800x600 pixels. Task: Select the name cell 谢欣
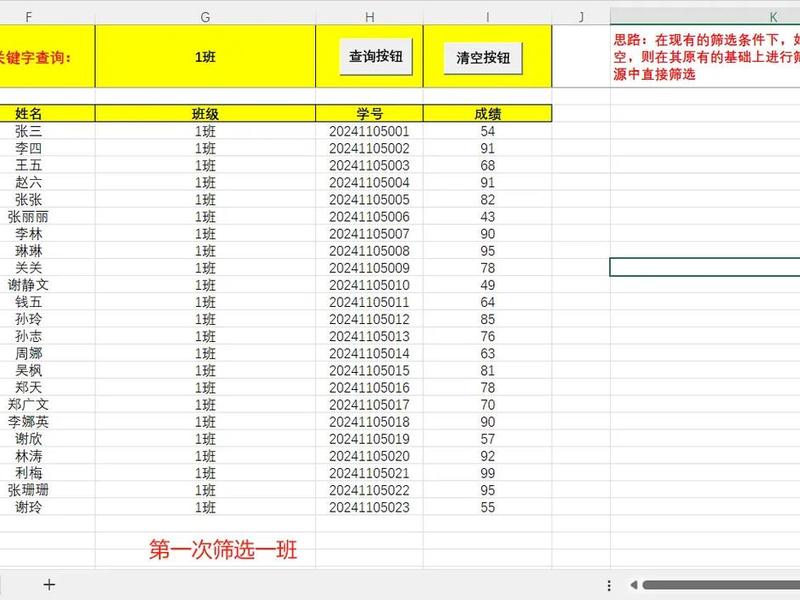[x=47, y=439]
